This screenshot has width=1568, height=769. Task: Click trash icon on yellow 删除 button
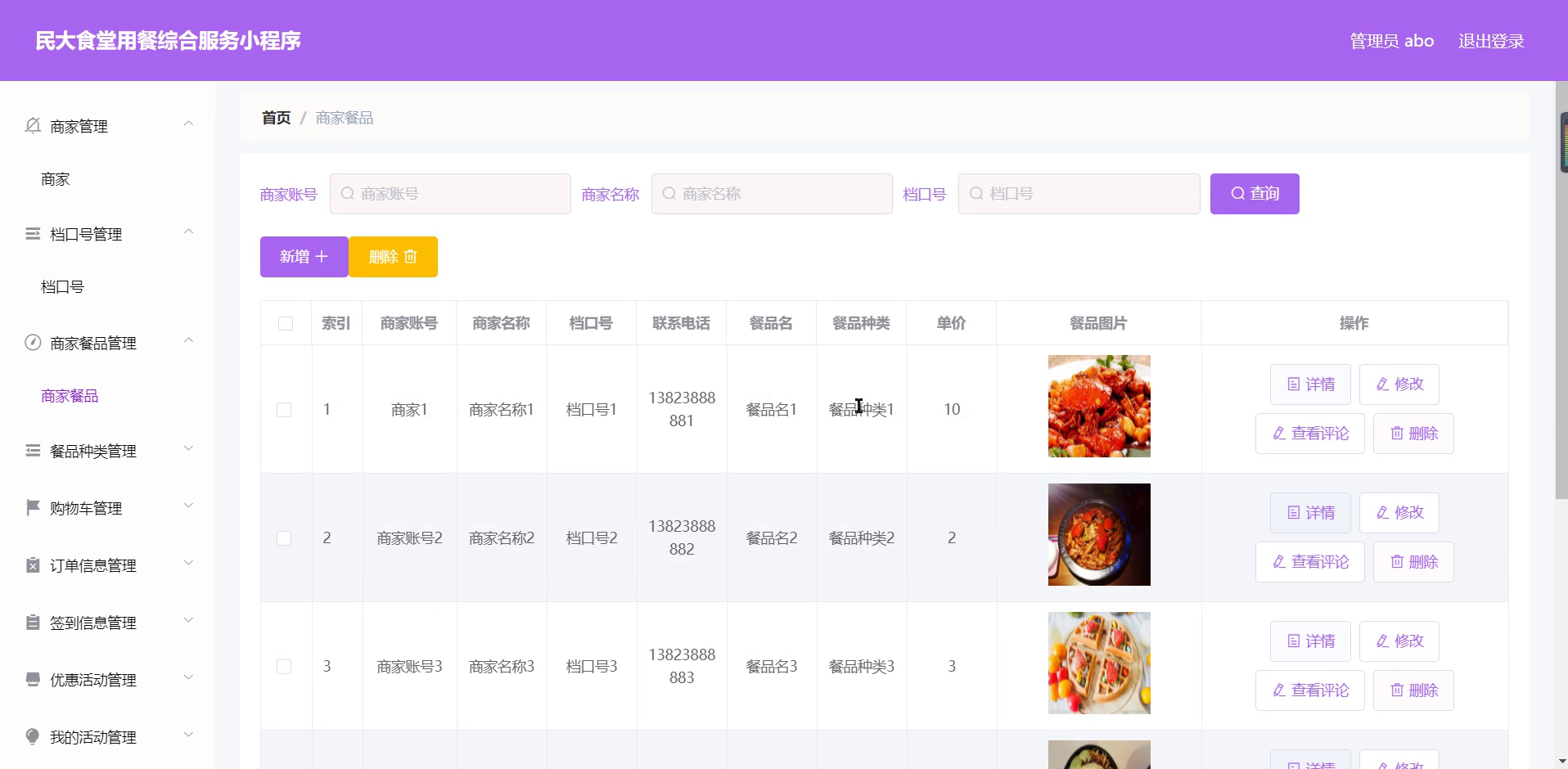coord(411,257)
